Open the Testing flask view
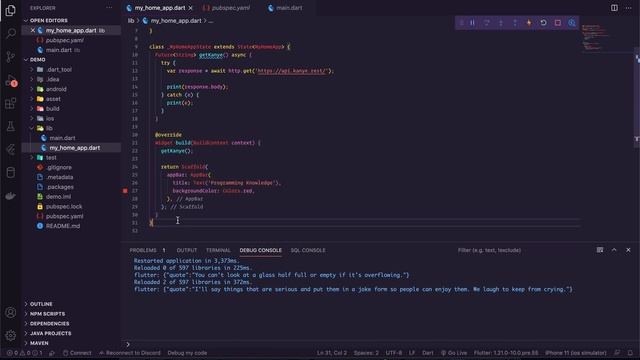Screen dimensions: 640x360 (x=11, y=127)
